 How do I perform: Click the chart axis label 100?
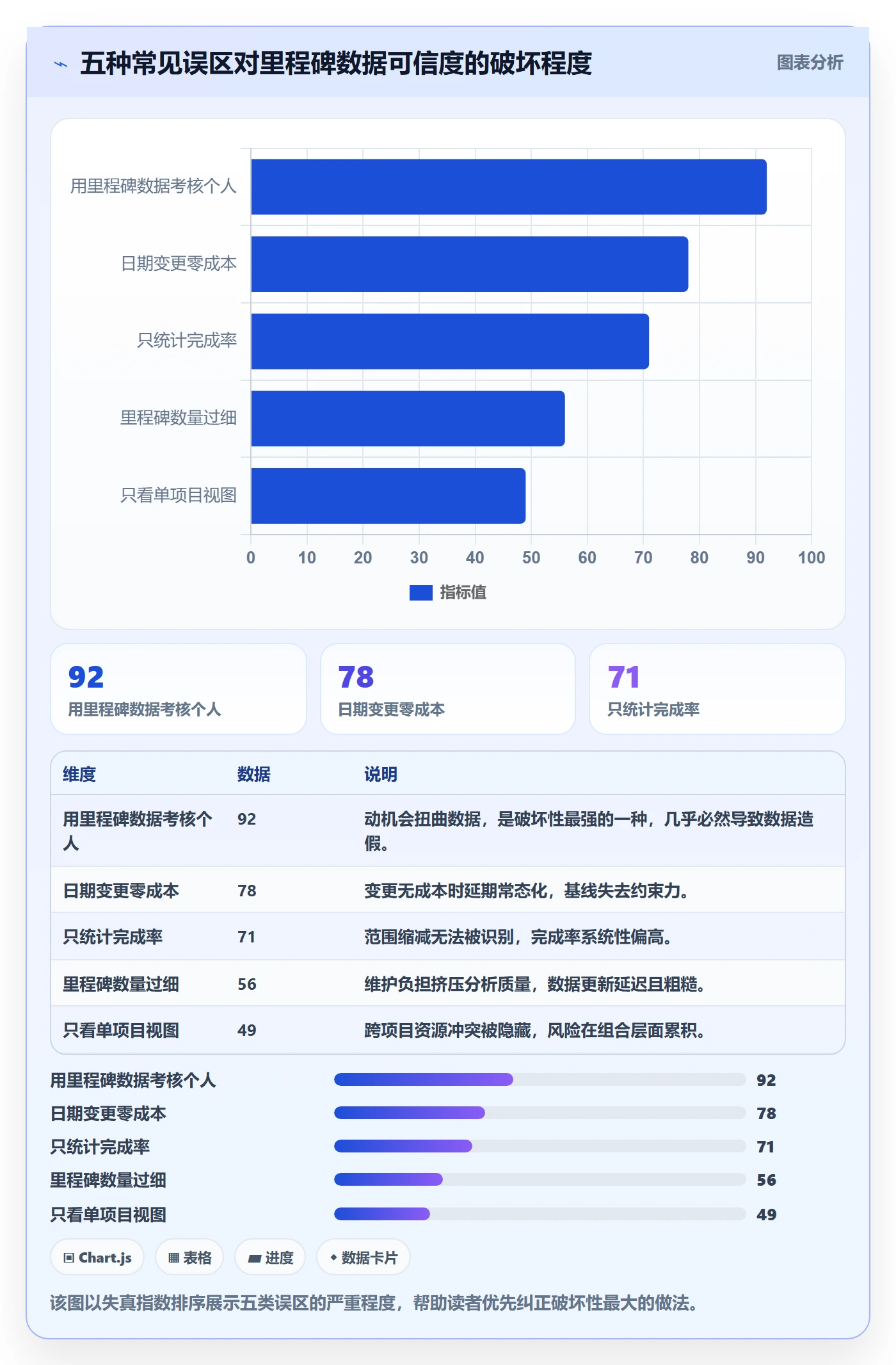[x=812, y=558]
